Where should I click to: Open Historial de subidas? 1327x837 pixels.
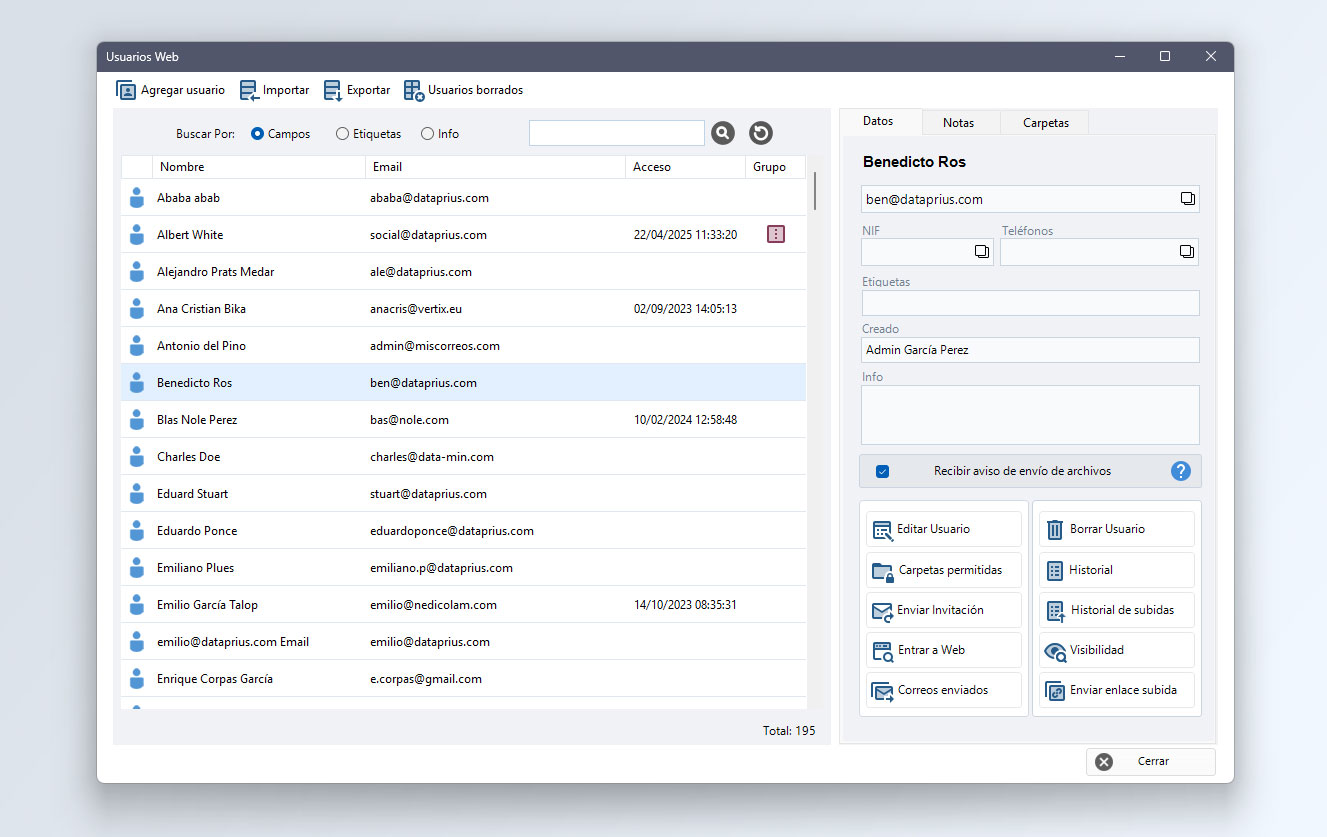[1117, 610]
